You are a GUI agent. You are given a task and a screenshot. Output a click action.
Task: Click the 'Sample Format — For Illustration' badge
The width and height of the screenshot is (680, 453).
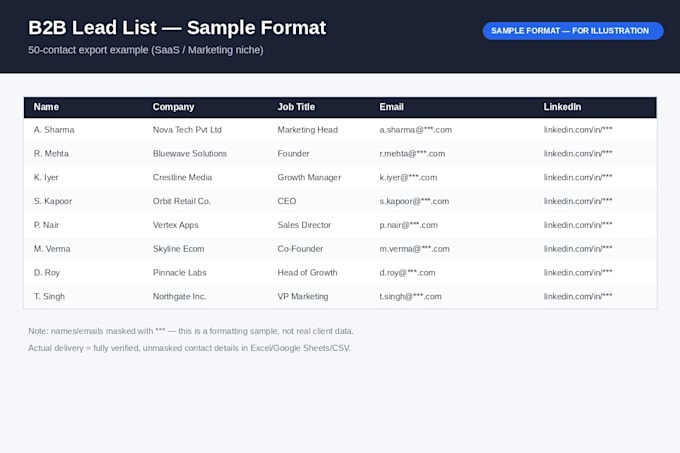[573, 31]
